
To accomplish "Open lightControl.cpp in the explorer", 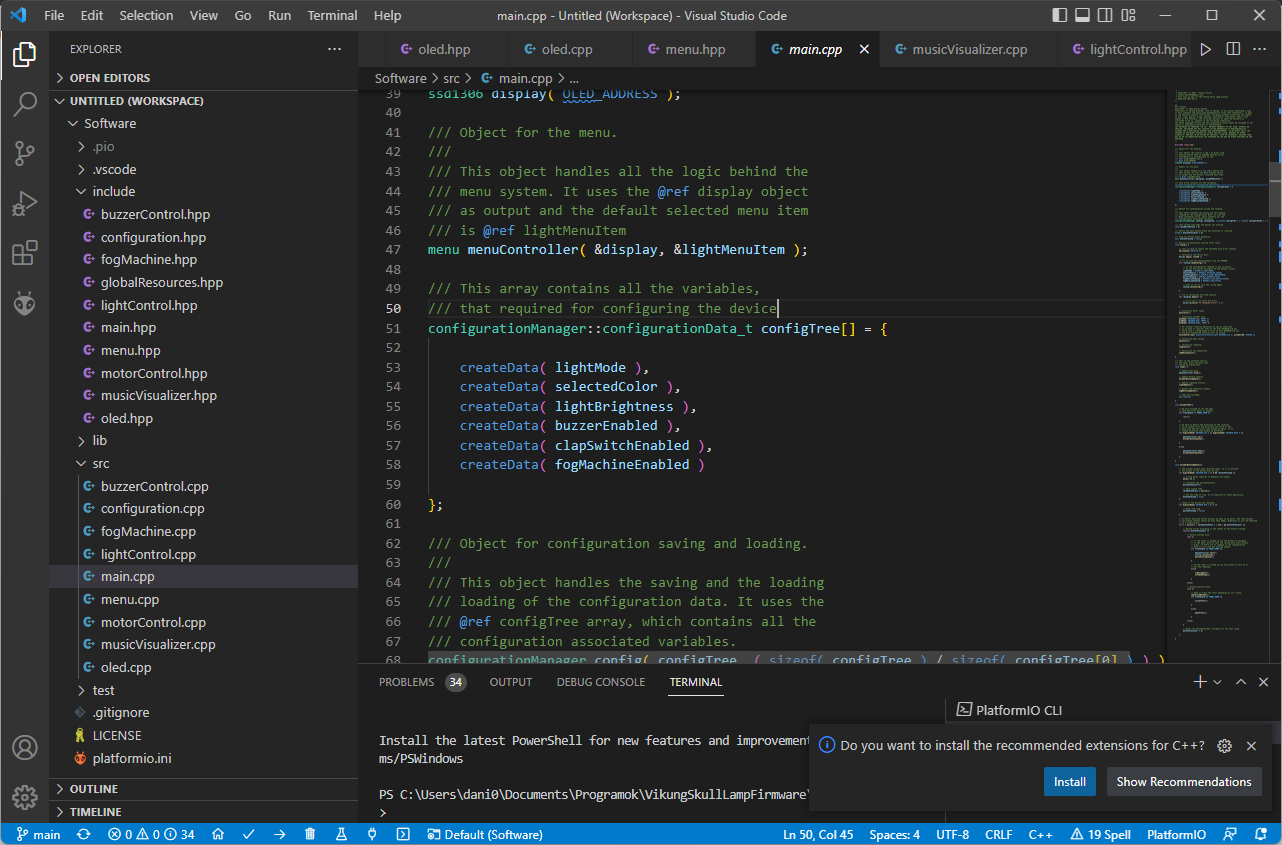I will (148, 554).
